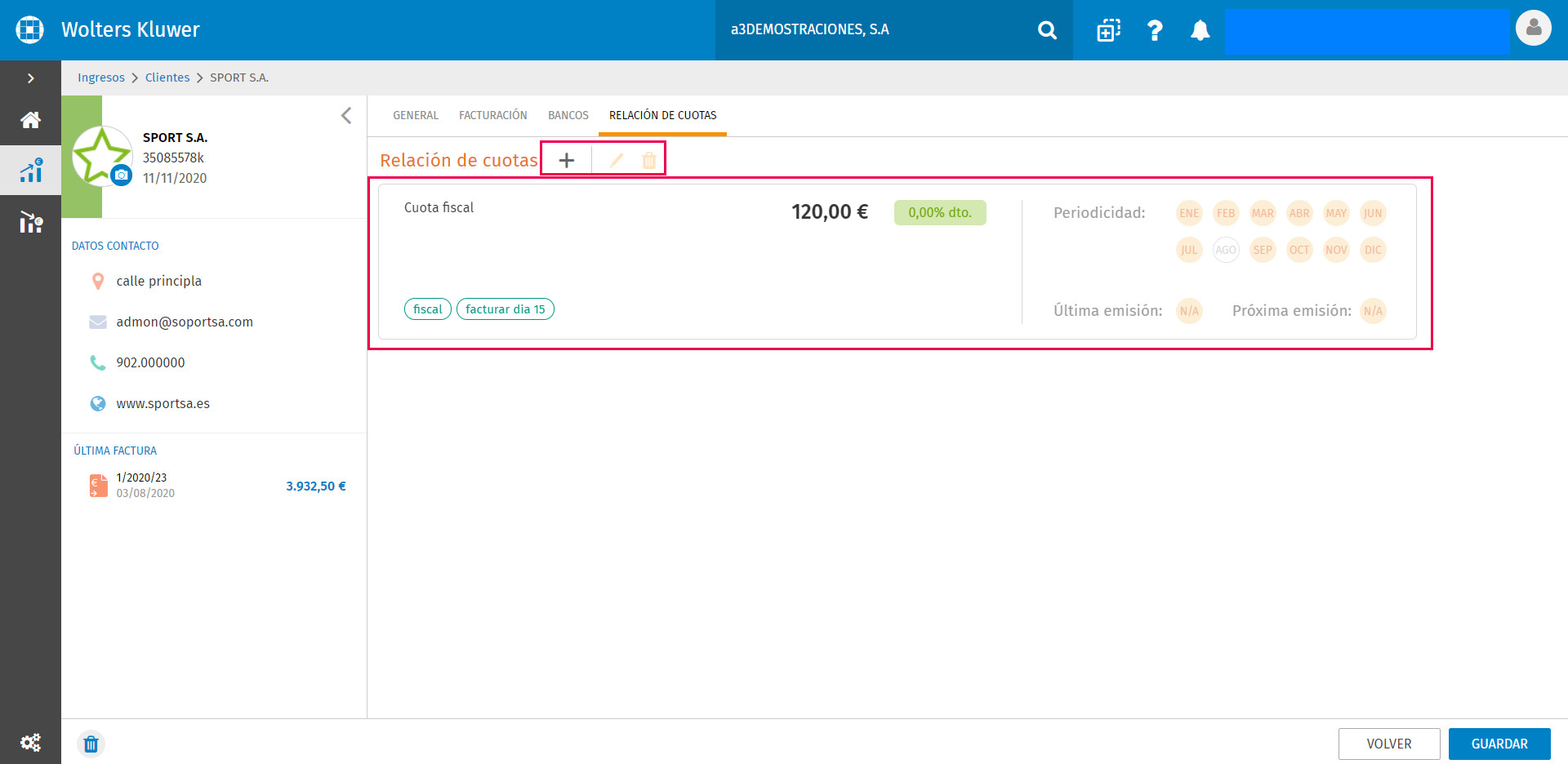Click the GUARDAR button

point(1499,744)
